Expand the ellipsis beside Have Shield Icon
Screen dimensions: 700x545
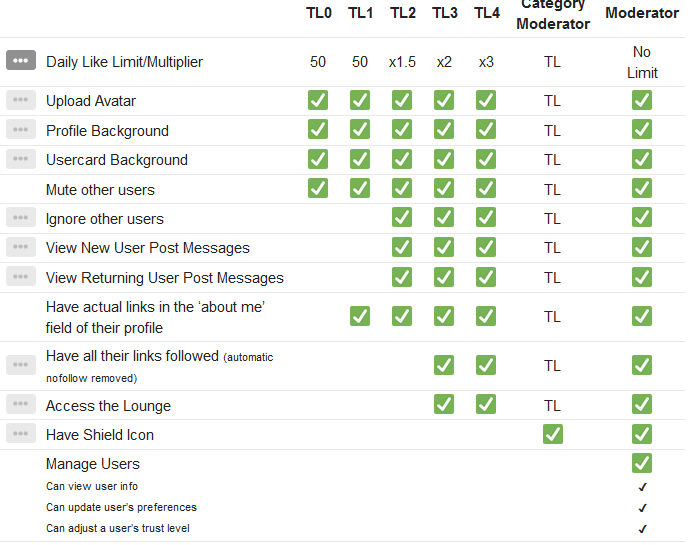[x=21, y=434]
